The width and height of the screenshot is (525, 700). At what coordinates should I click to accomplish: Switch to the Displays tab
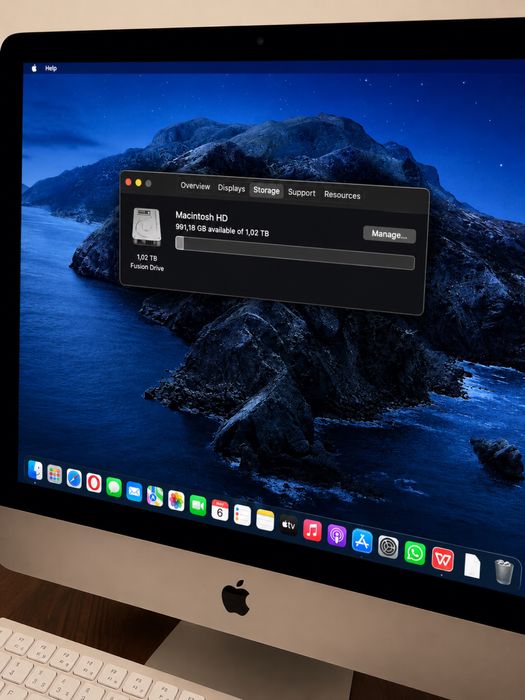coord(231,188)
